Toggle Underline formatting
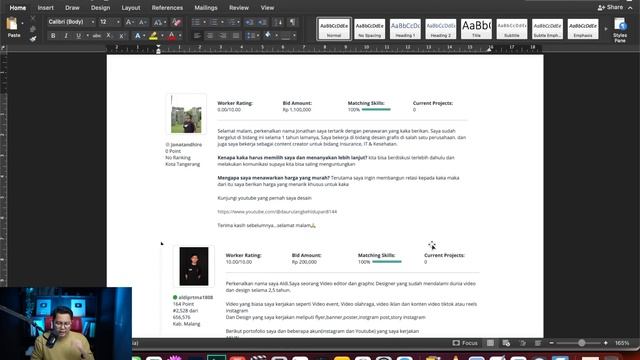This screenshot has width=640, height=360. [x=78, y=36]
